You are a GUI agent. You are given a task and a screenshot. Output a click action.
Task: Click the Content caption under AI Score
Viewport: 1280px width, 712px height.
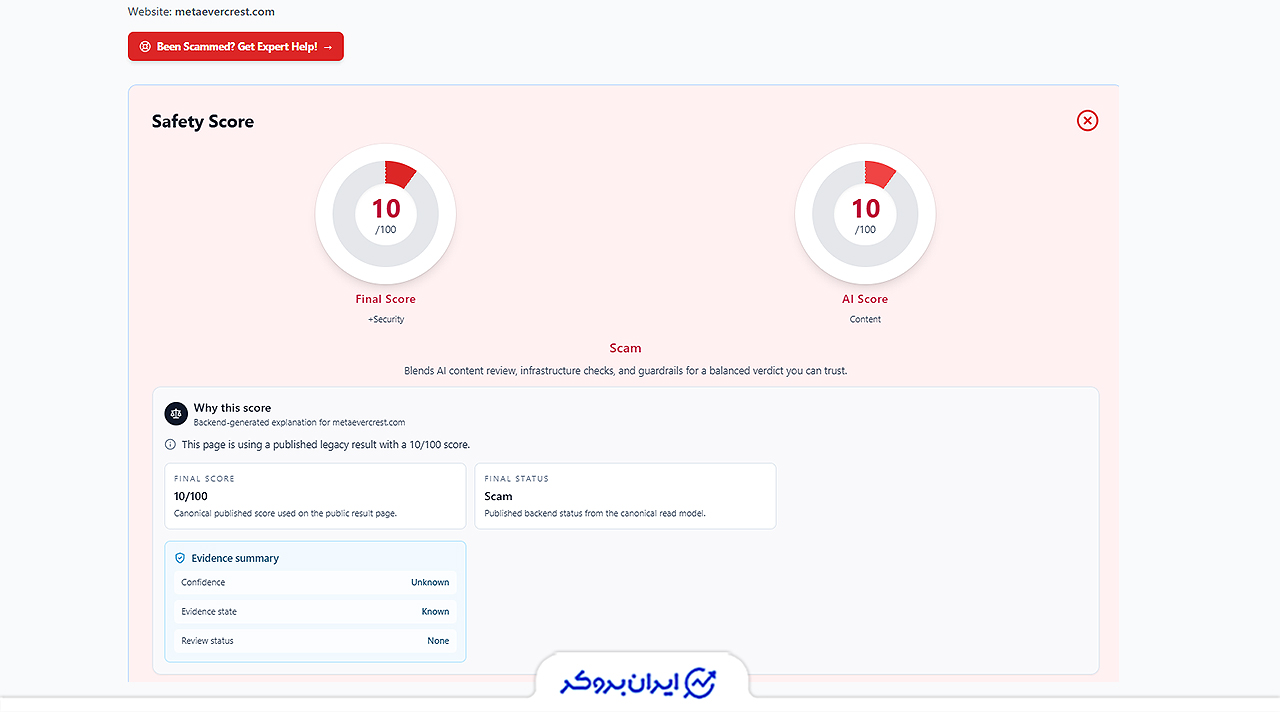865,319
